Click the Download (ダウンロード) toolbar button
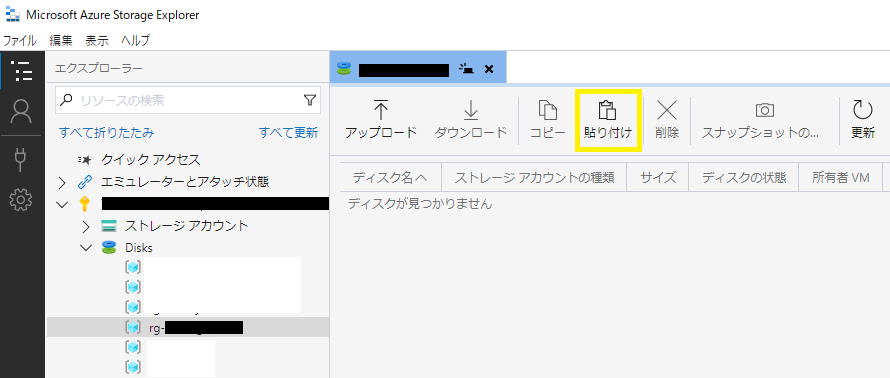The width and height of the screenshot is (890, 378). (x=471, y=120)
